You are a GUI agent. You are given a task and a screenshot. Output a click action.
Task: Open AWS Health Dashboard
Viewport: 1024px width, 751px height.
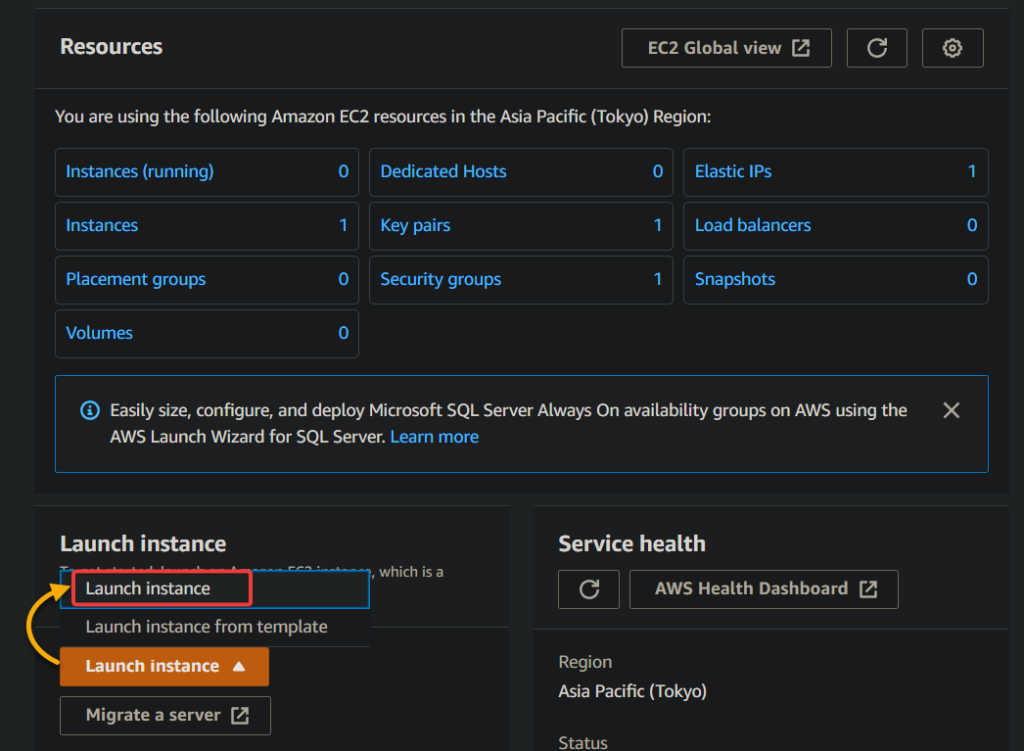click(763, 589)
